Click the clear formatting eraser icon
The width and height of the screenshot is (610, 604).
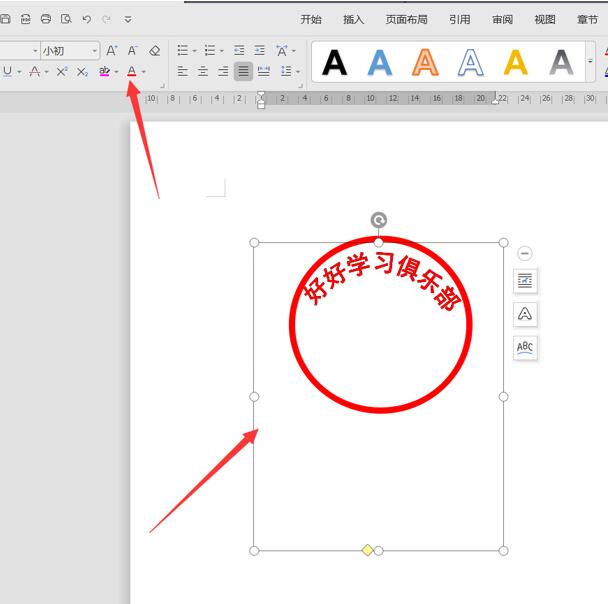pyautogui.click(x=154, y=51)
